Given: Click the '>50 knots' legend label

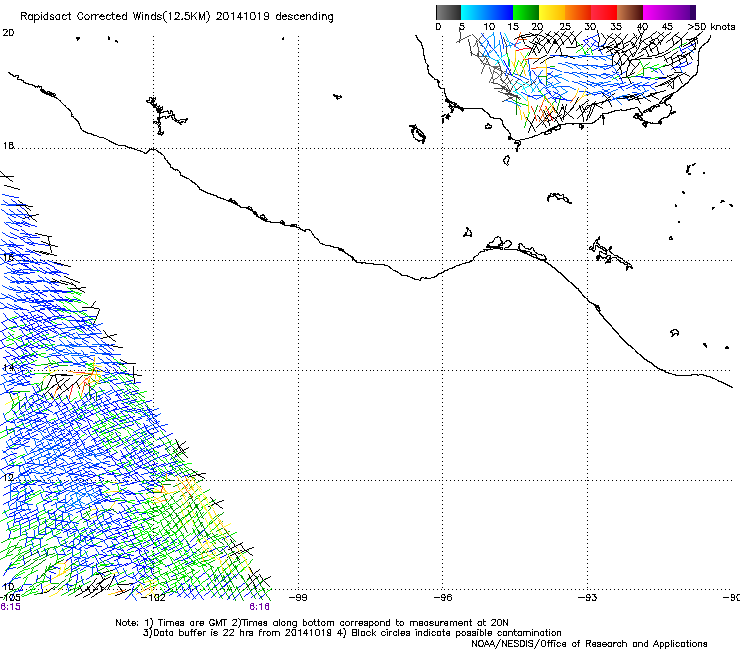Looking at the screenshot, I should coord(711,26).
